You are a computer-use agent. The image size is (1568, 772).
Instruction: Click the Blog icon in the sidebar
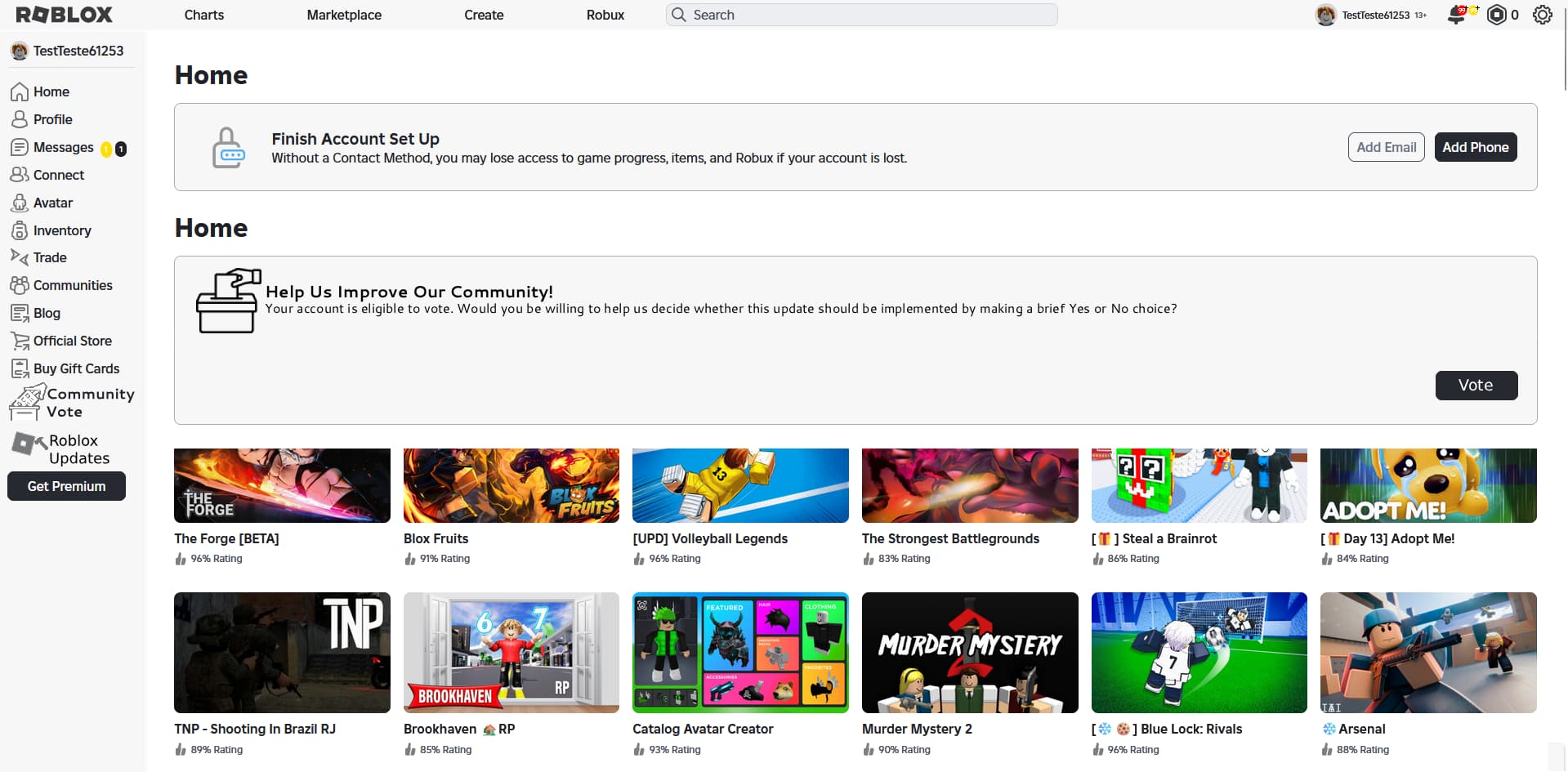coord(20,313)
